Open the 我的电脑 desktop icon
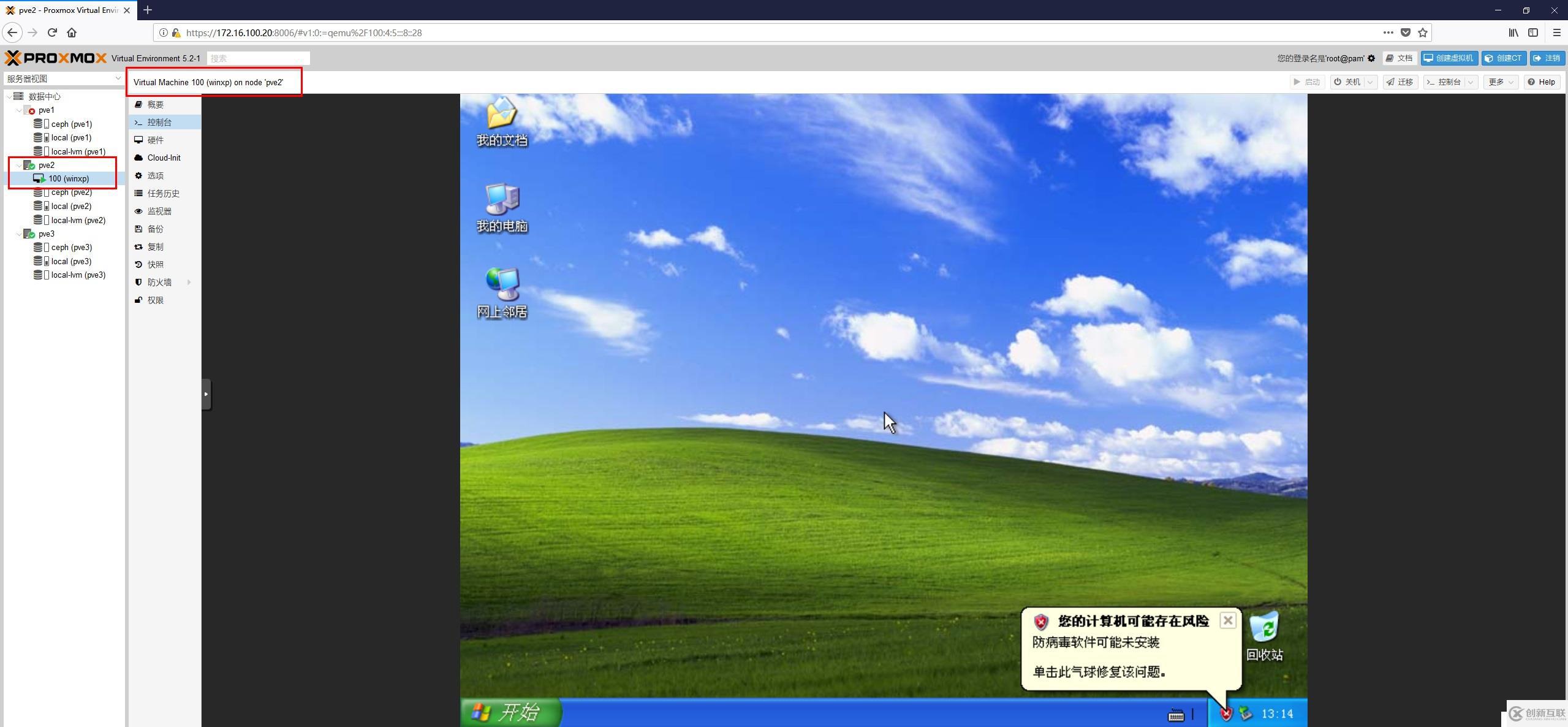The height and width of the screenshot is (727, 1568). coord(502,200)
